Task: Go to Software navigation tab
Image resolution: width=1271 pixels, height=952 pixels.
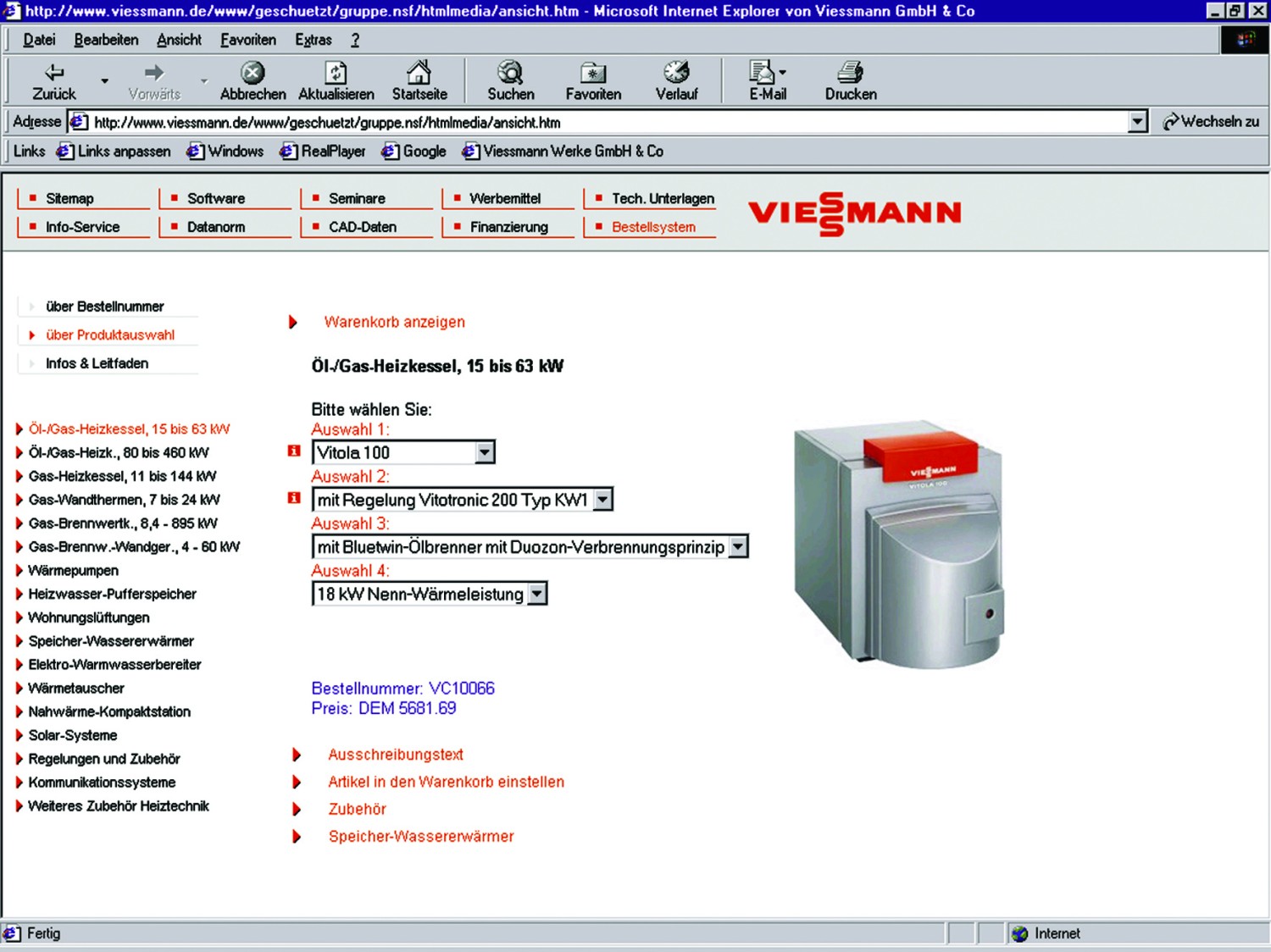Action: coord(225,198)
